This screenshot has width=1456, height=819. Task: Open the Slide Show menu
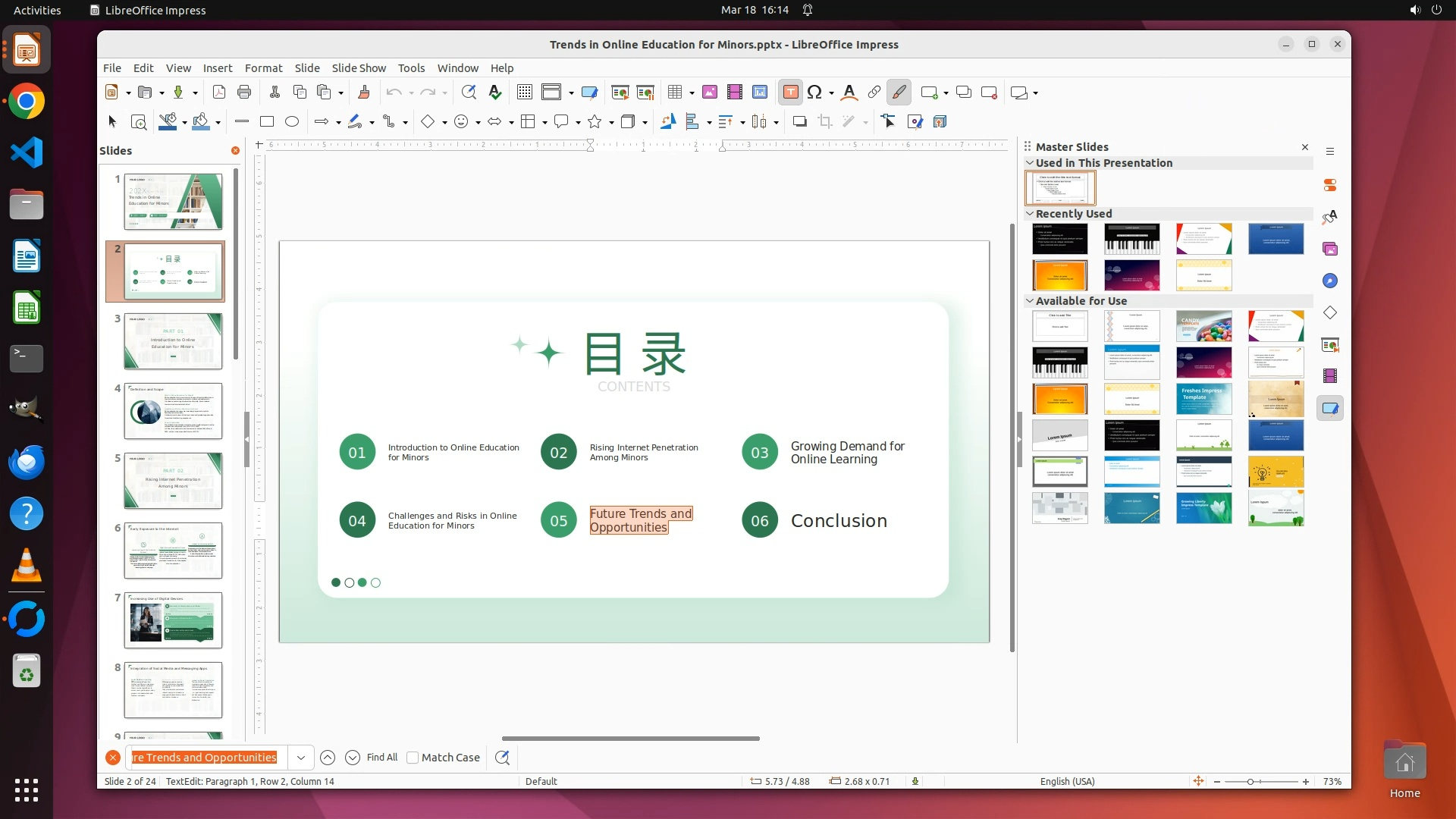[359, 68]
